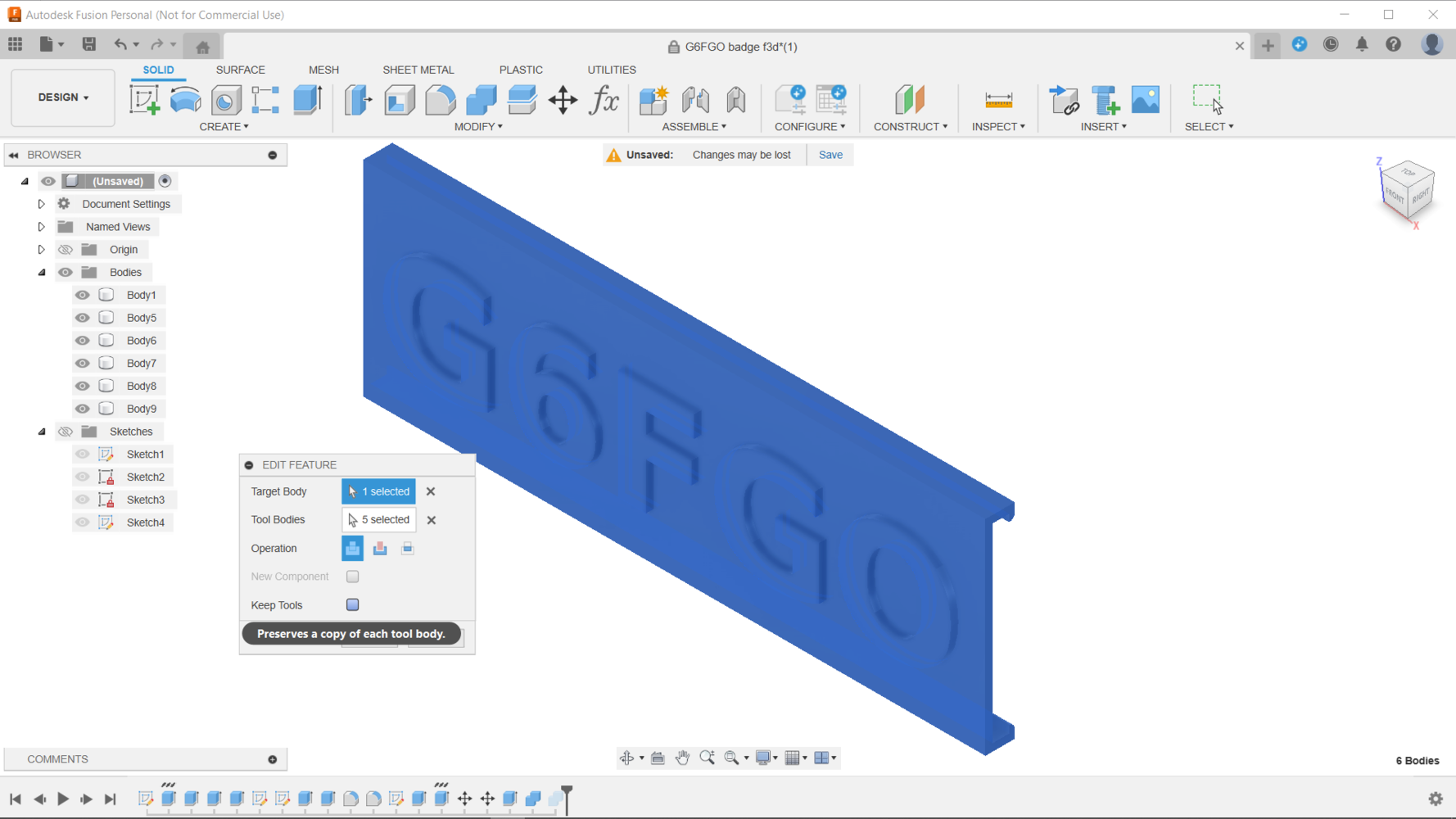Activate the Move/Copy tool icon
1456x819 pixels.
click(563, 100)
